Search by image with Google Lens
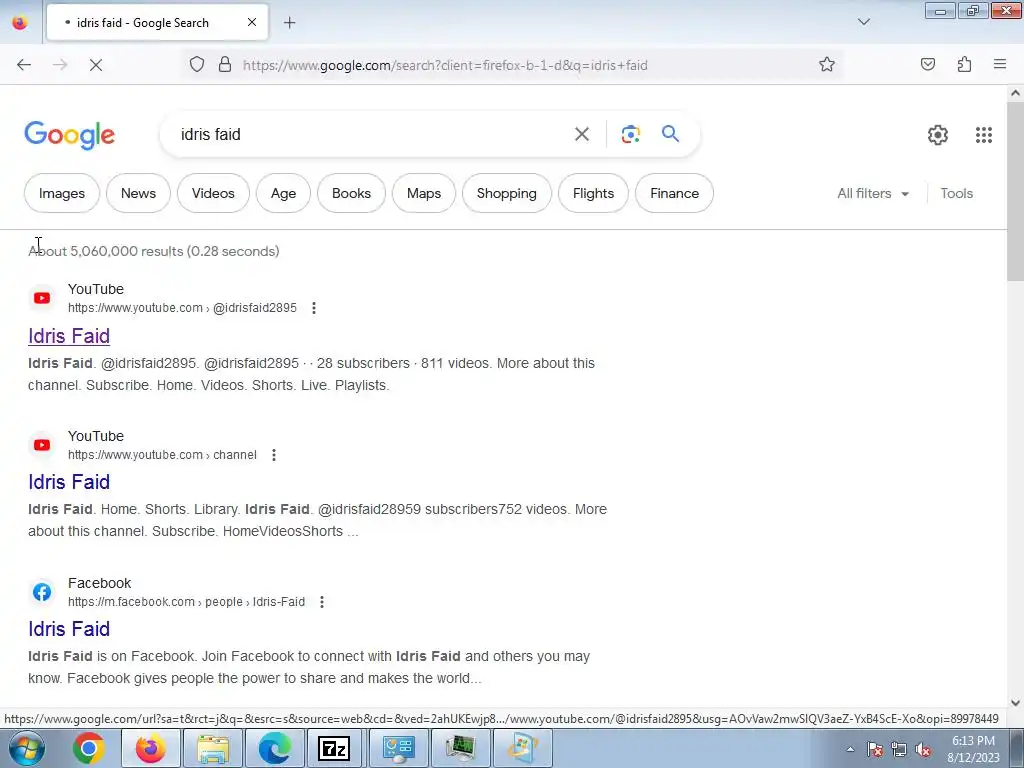The width and height of the screenshot is (1024, 768). tap(630, 135)
